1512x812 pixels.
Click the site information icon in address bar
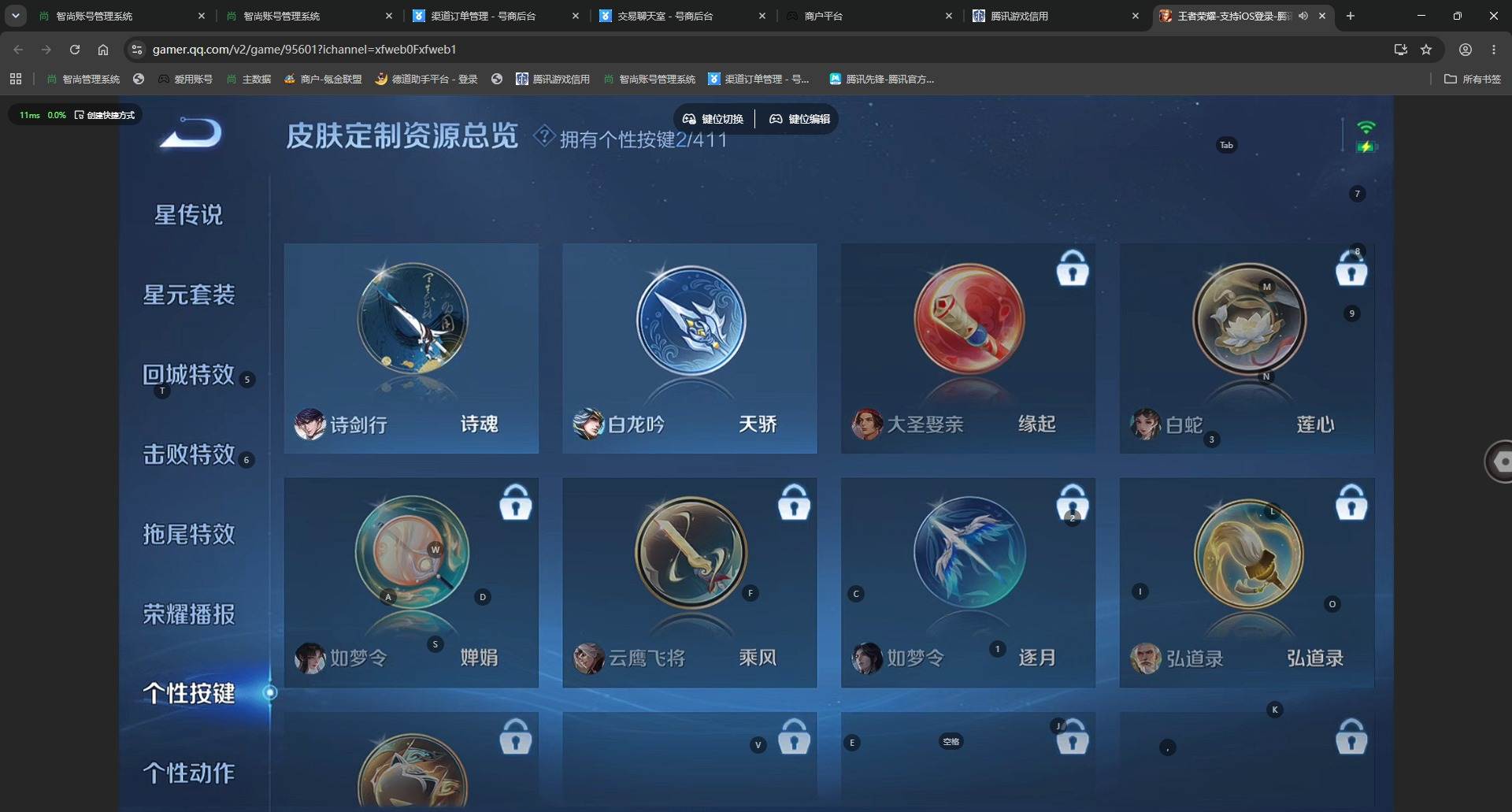pos(137,50)
